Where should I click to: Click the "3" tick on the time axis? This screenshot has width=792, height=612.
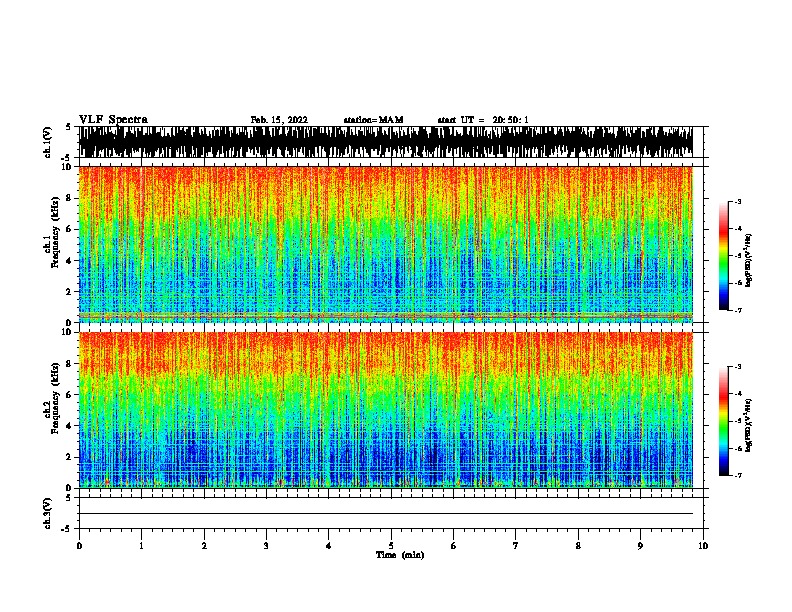[x=266, y=546]
